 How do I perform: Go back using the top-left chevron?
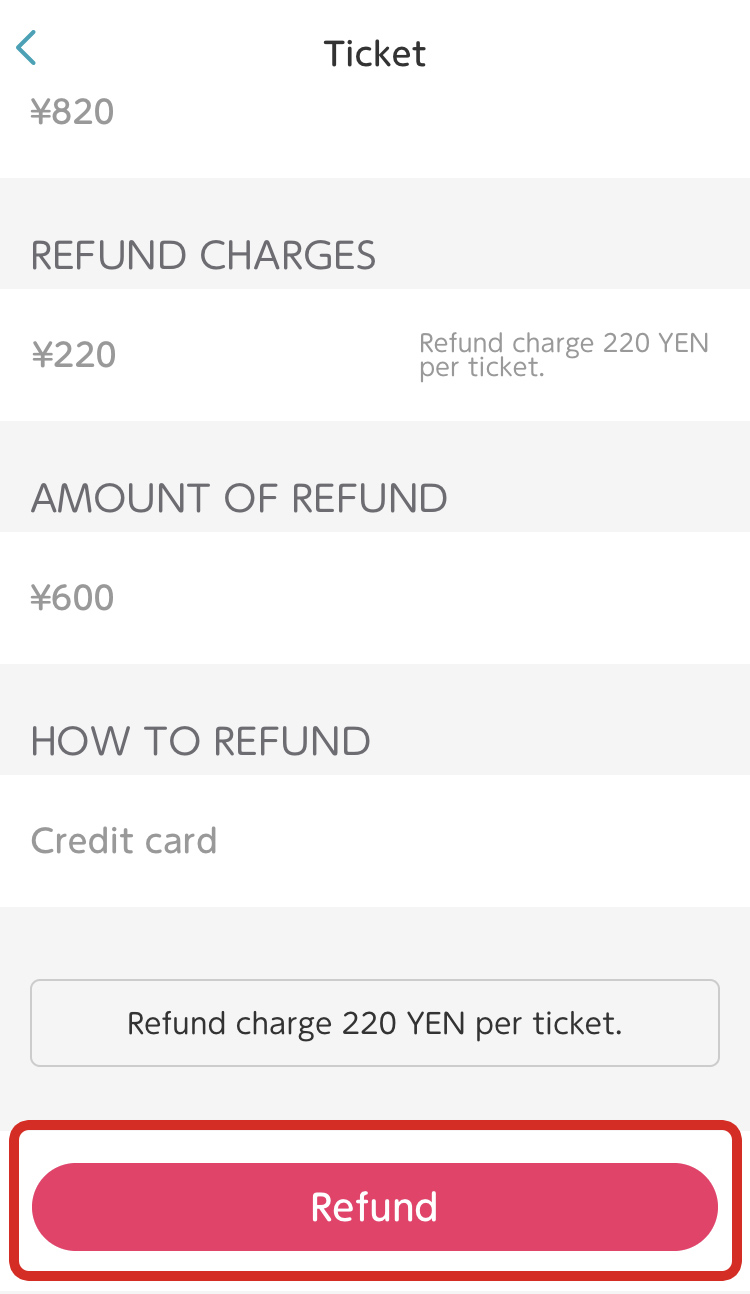point(27,48)
